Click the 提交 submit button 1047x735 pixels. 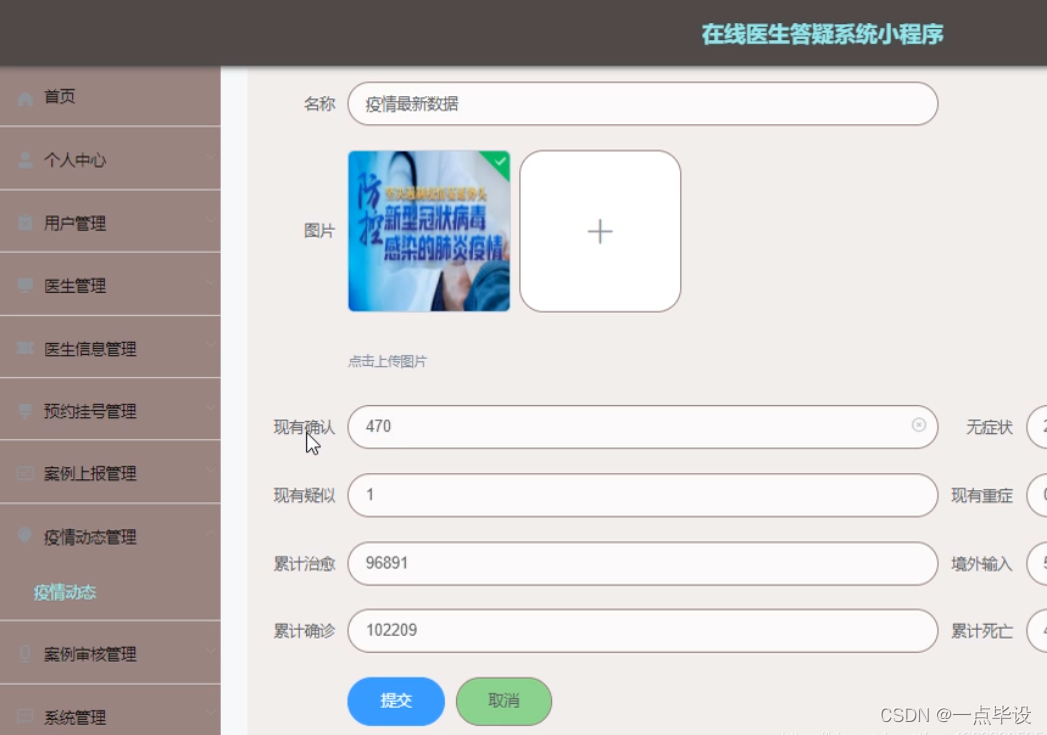tap(395, 701)
